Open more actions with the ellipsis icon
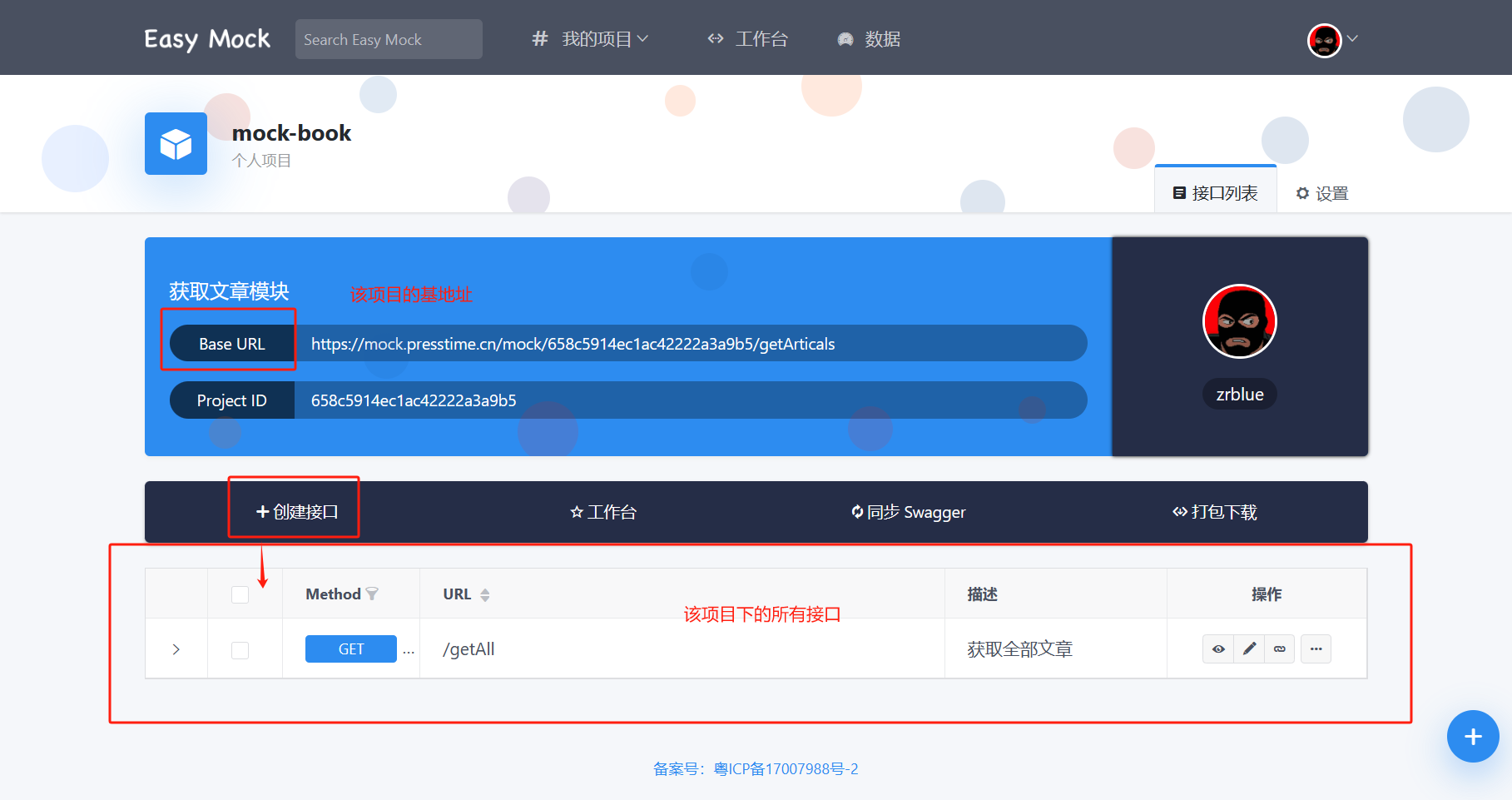 [x=1316, y=648]
